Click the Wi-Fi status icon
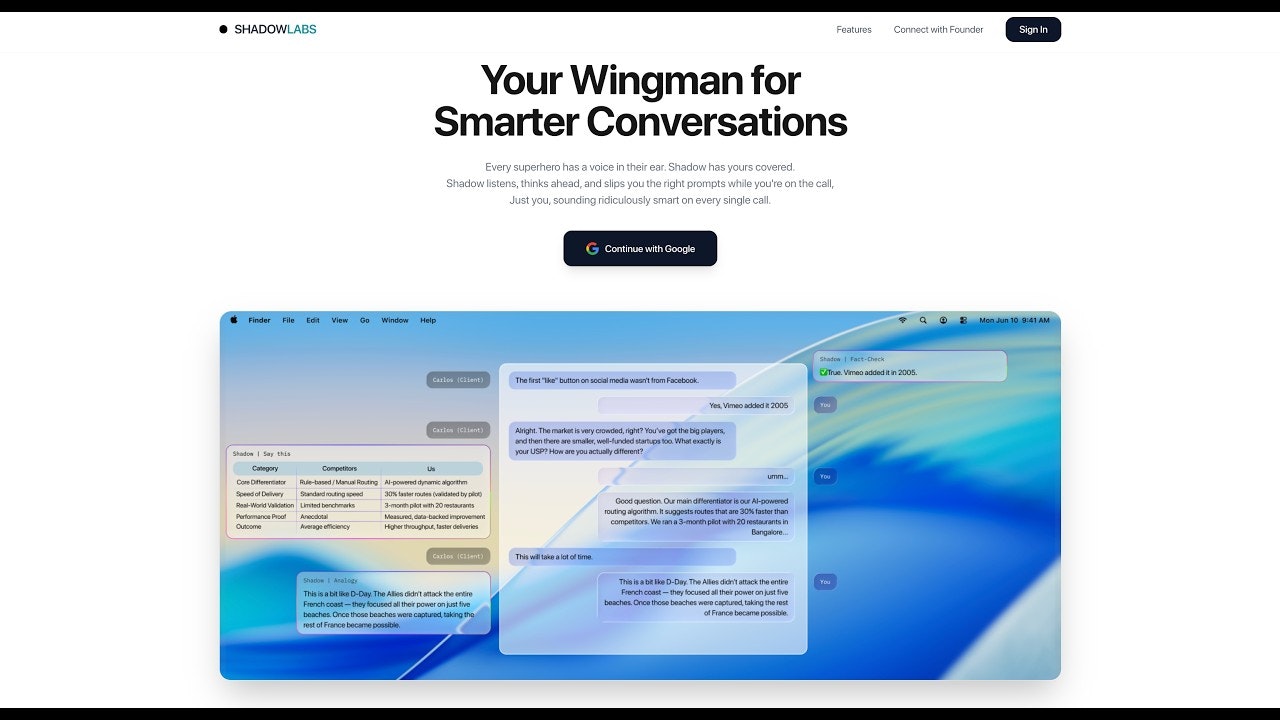 pyautogui.click(x=902, y=320)
